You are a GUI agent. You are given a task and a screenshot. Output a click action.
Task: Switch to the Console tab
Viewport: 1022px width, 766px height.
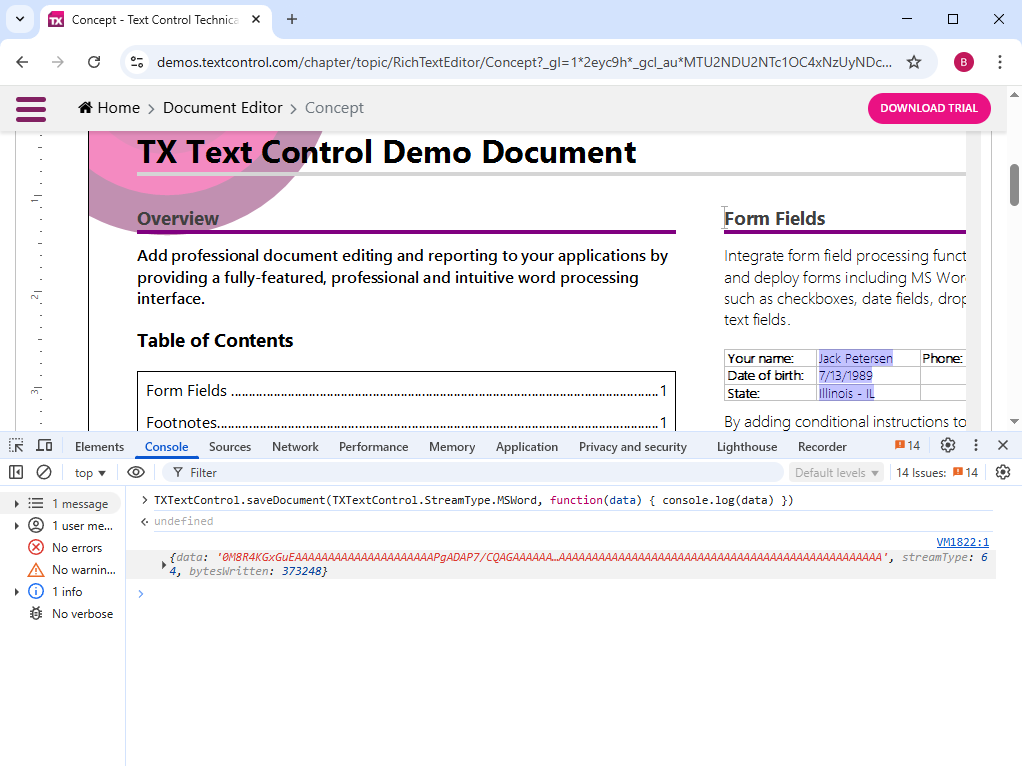166,447
